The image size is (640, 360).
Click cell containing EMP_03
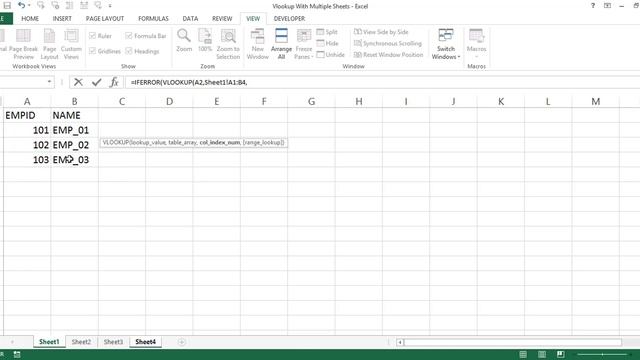pos(74,160)
